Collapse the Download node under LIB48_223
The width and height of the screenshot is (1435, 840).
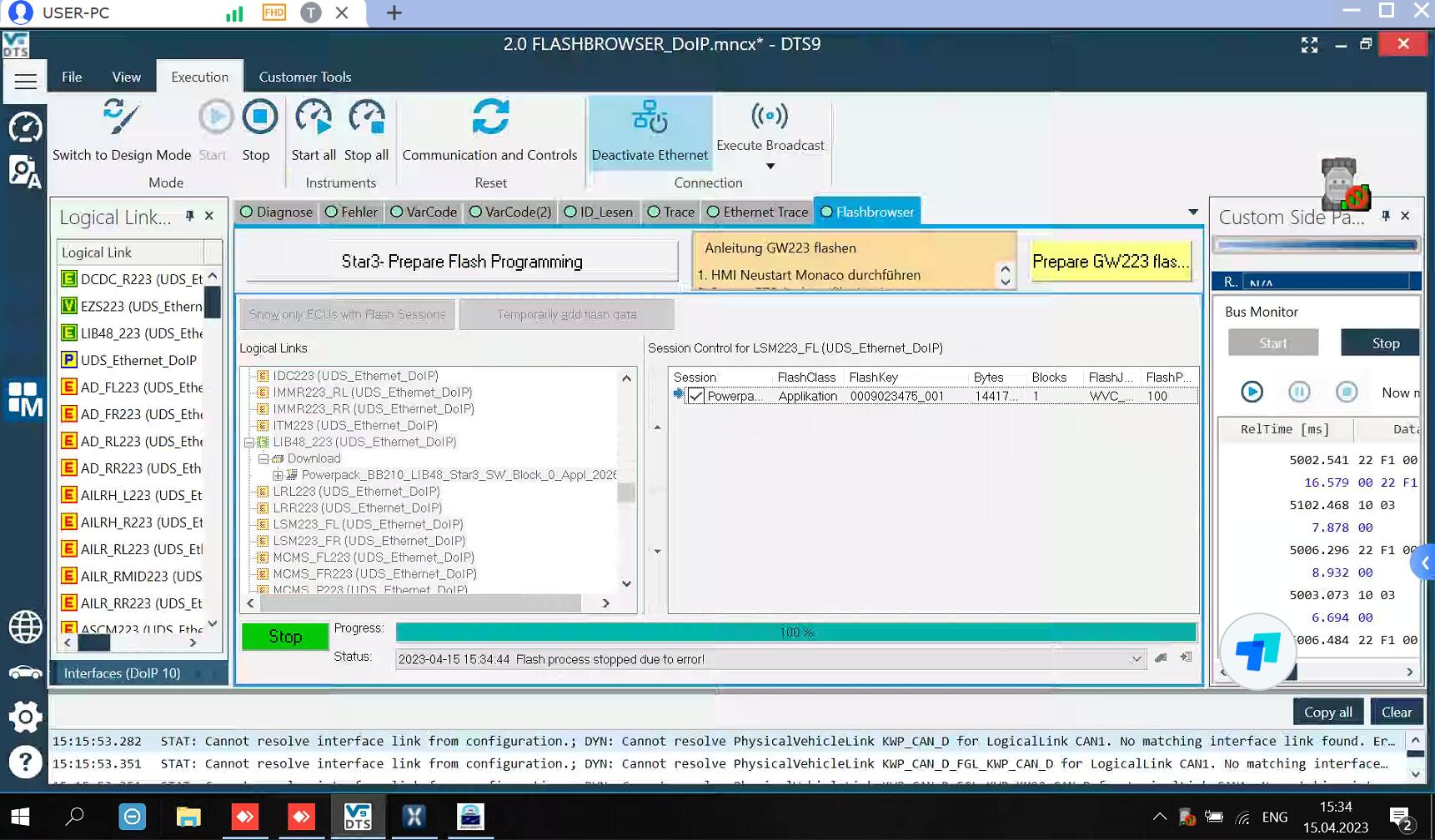262,458
